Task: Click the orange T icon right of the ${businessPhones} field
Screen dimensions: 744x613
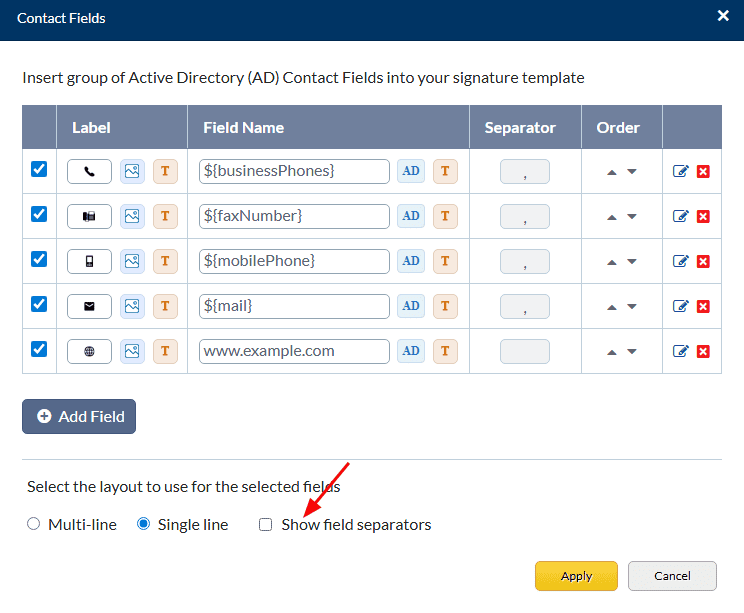Action: pyautogui.click(x=445, y=171)
